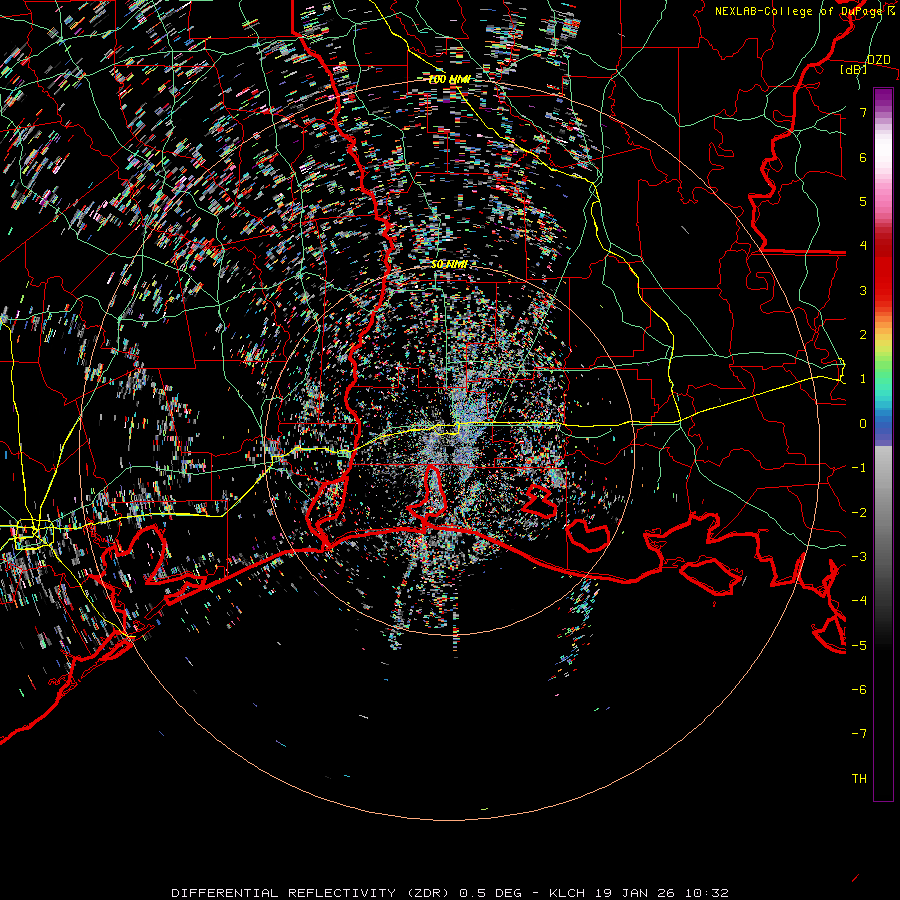Click the purple top of the color bar
The height and width of the screenshot is (900, 900).
[x=883, y=98]
